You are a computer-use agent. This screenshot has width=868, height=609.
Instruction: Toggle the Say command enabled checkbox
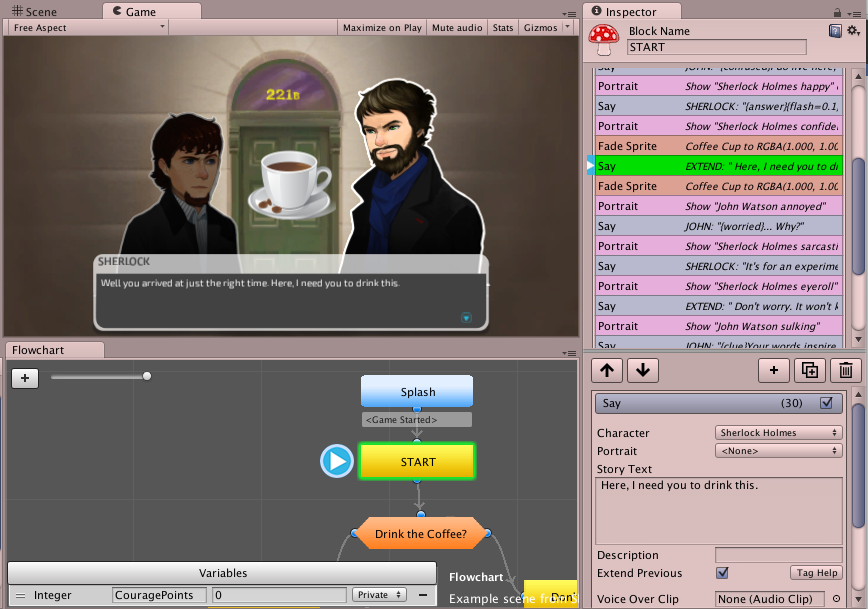coord(826,403)
